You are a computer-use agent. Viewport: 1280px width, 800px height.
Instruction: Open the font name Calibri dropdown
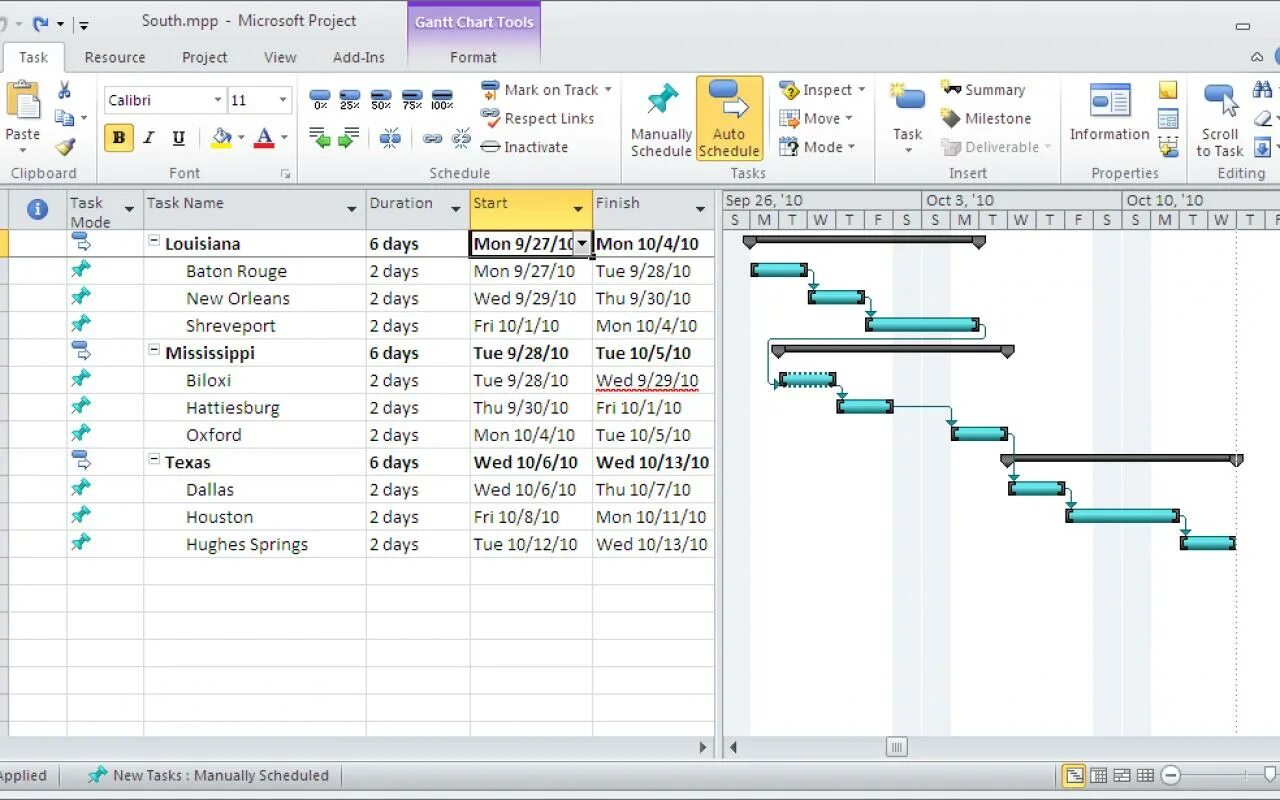[217, 100]
